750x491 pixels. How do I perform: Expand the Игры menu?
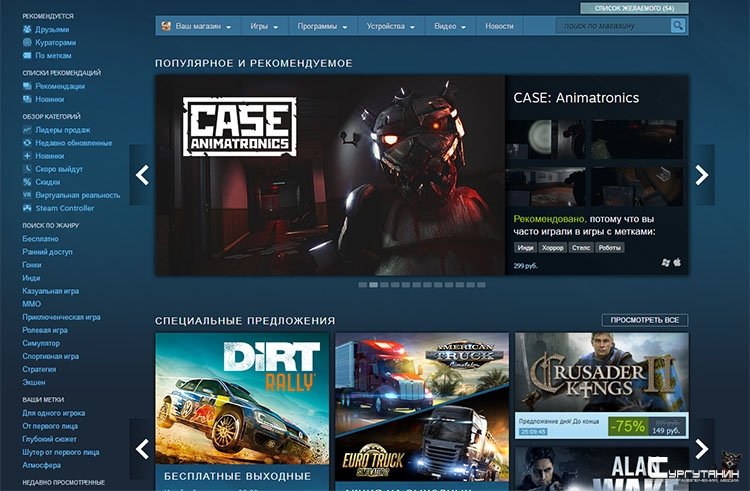click(264, 26)
